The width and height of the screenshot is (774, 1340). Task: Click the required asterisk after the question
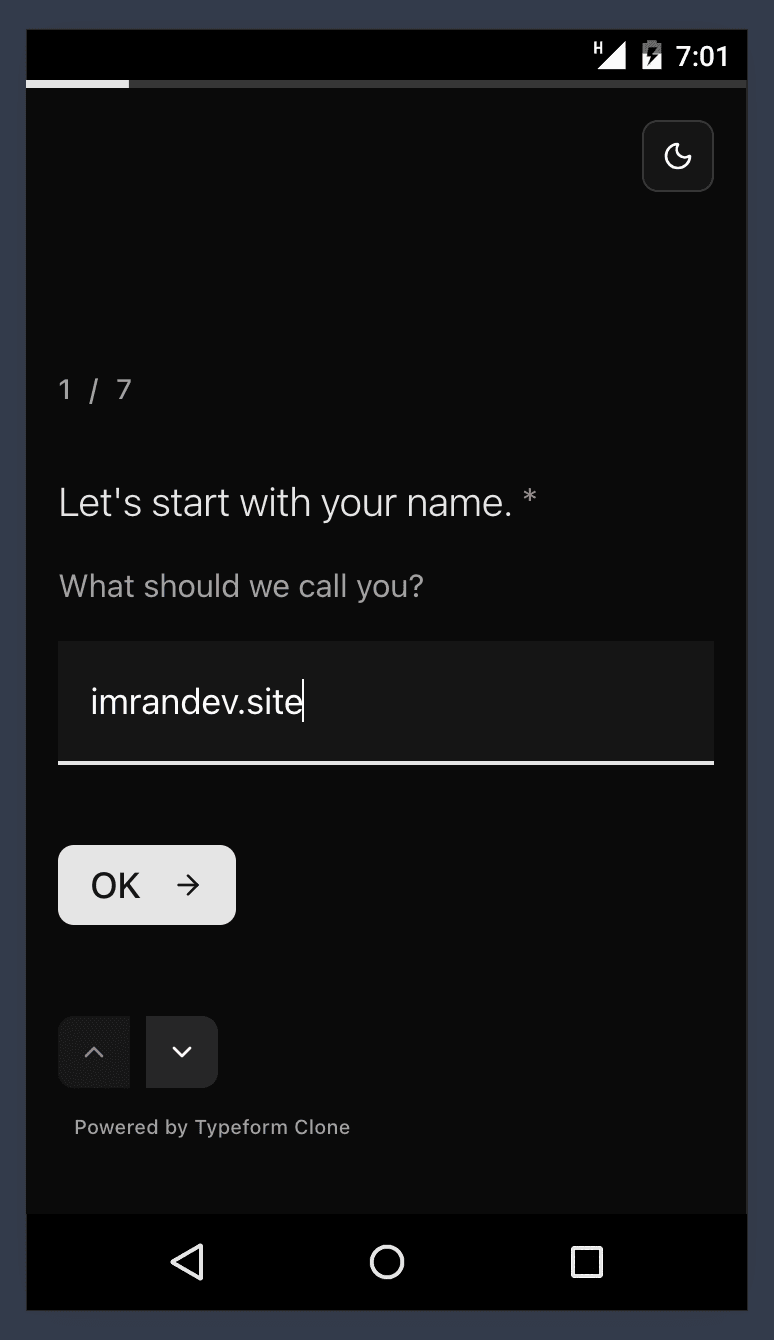pyautogui.click(x=530, y=498)
